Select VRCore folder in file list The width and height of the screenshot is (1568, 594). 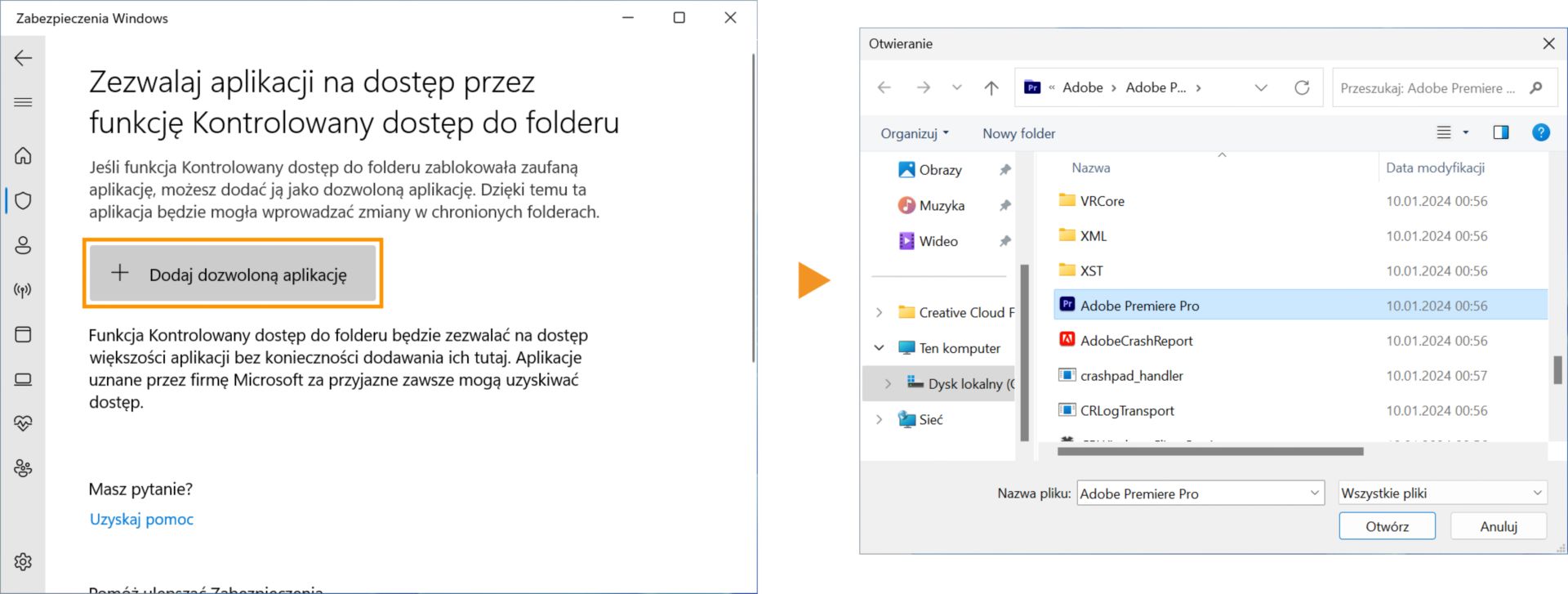[x=1093, y=201]
